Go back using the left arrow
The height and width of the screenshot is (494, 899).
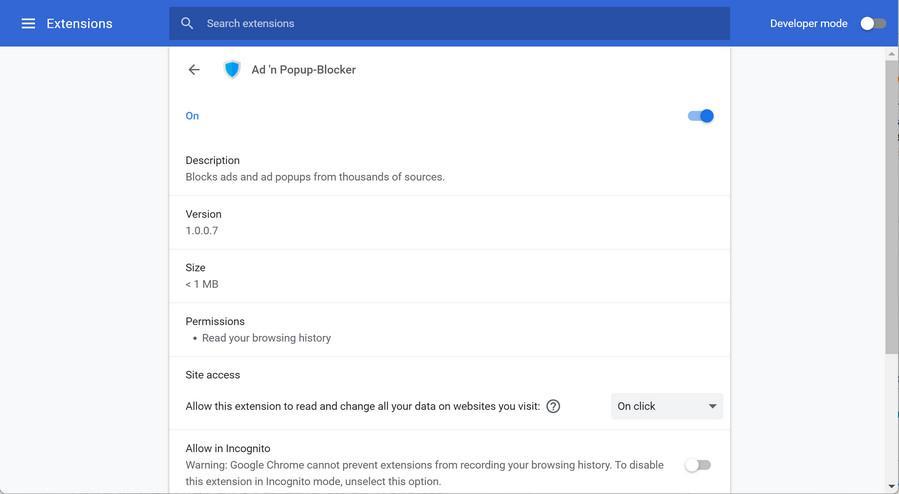click(194, 70)
